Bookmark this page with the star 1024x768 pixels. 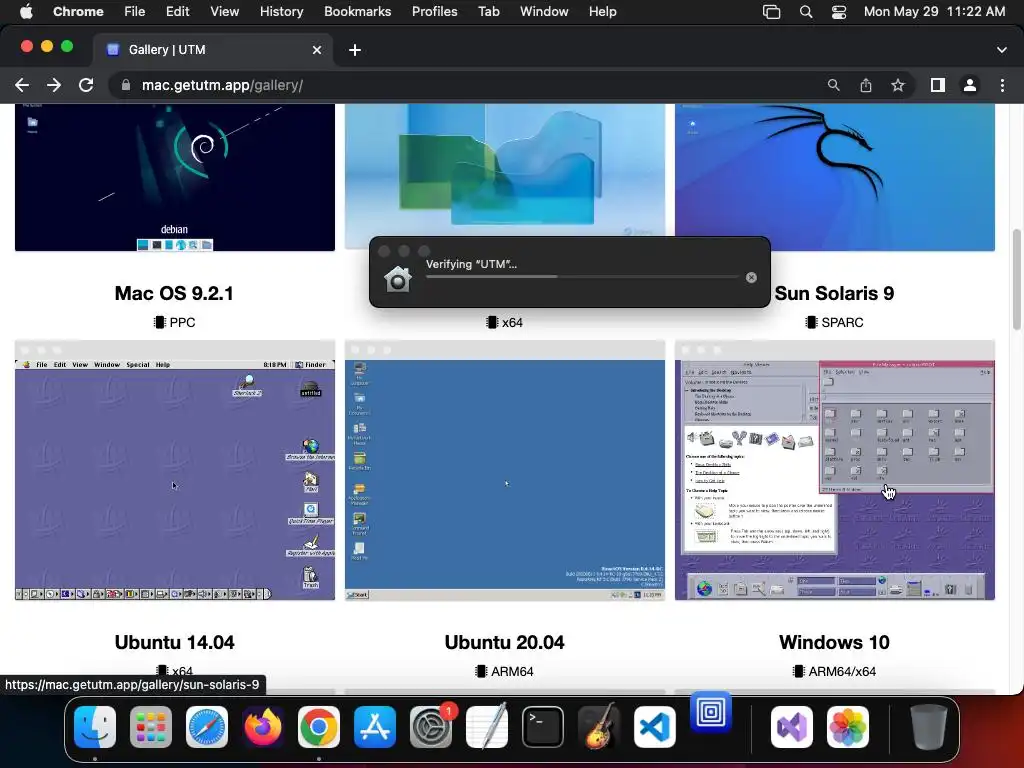[898, 85]
